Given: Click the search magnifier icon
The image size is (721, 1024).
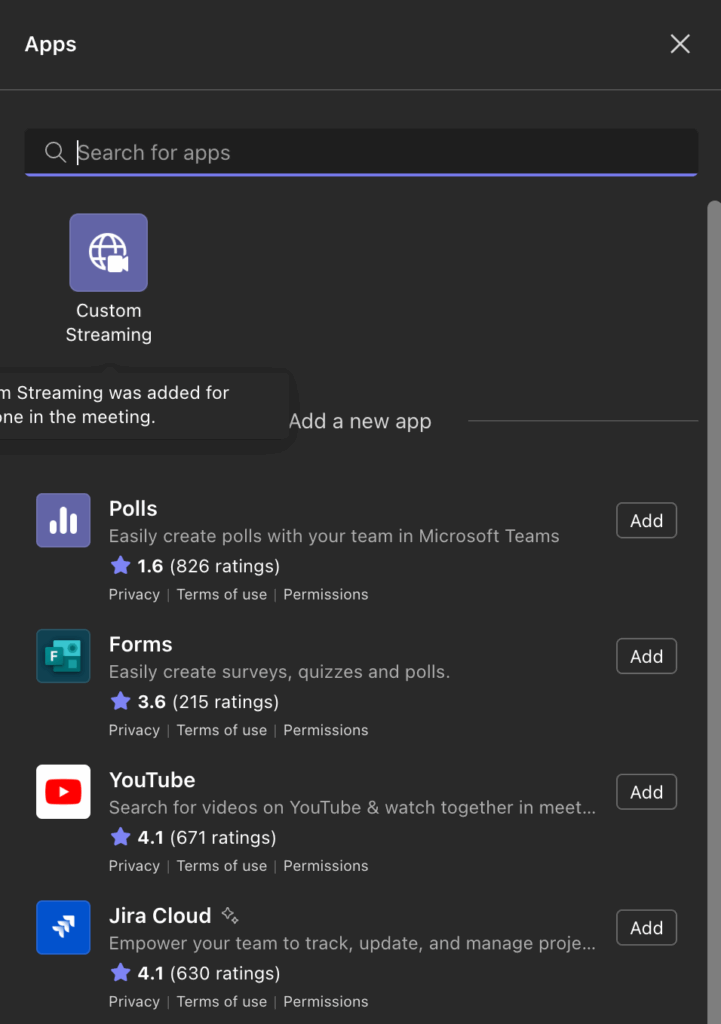Looking at the screenshot, I should pos(56,152).
